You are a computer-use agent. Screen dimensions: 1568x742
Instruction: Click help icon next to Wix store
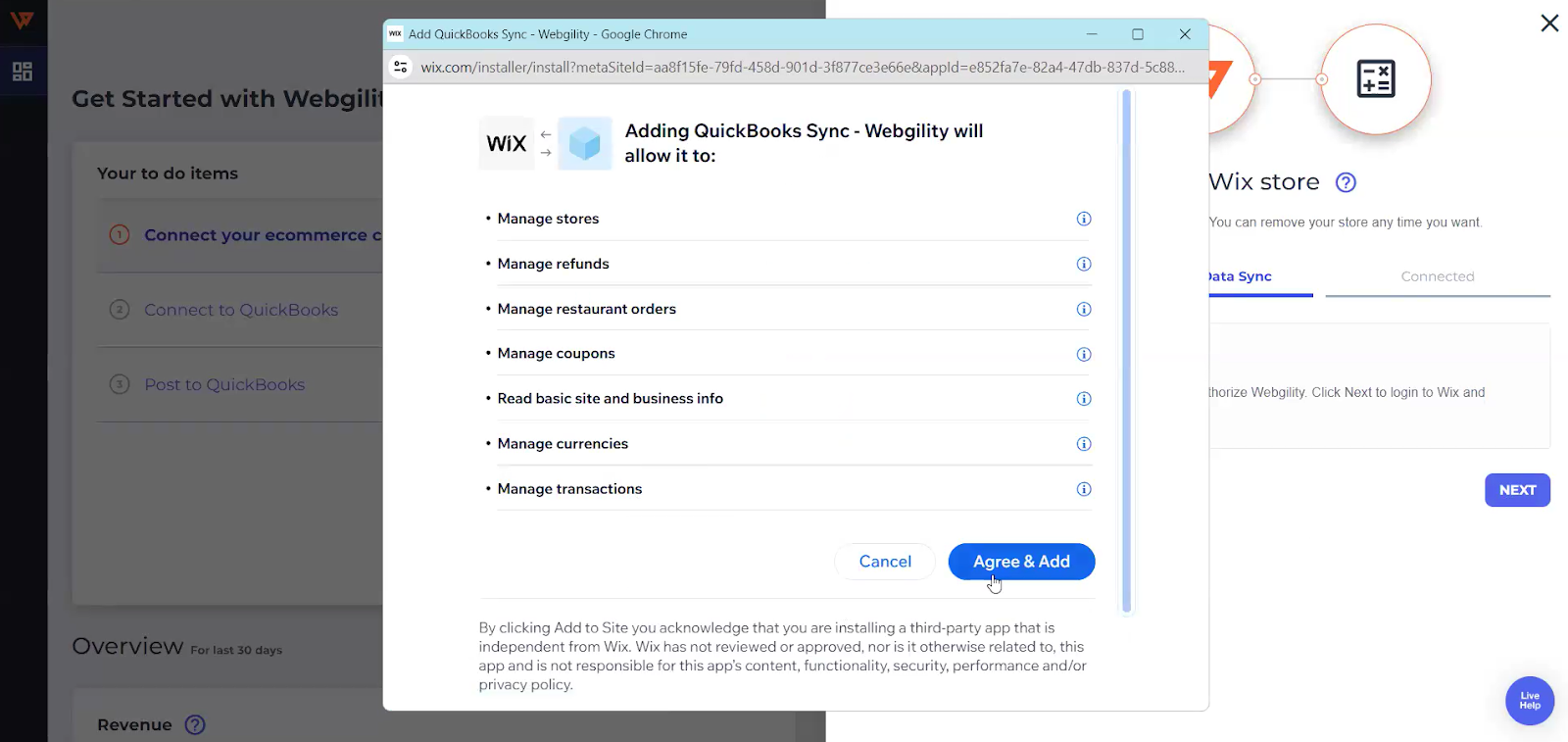coord(1346,182)
